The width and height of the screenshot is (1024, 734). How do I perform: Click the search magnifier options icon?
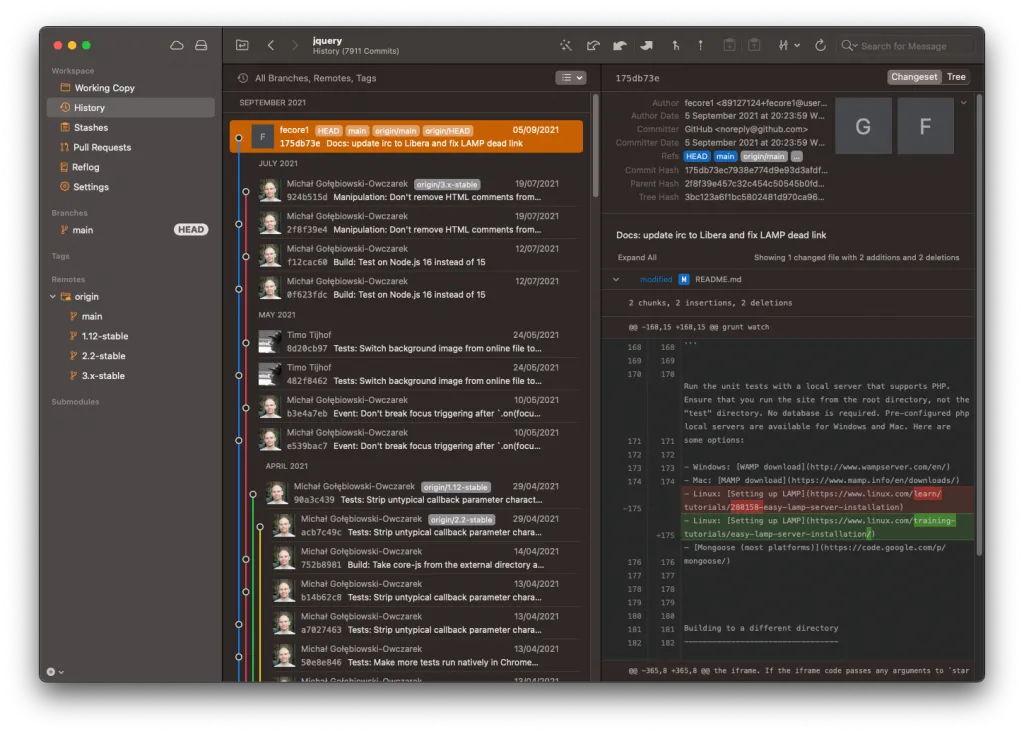coord(849,46)
